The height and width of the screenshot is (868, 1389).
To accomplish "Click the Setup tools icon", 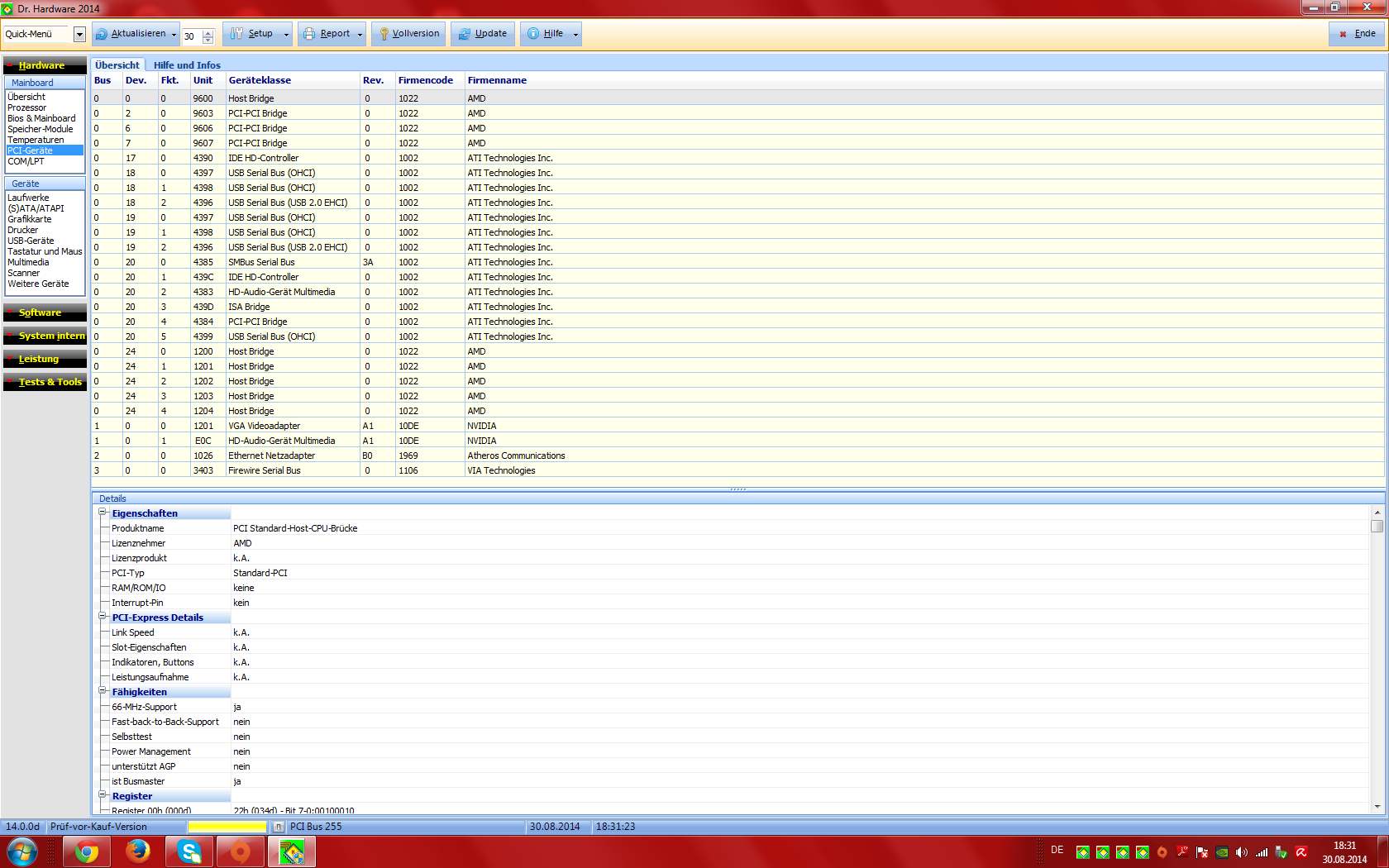I will (237, 34).
